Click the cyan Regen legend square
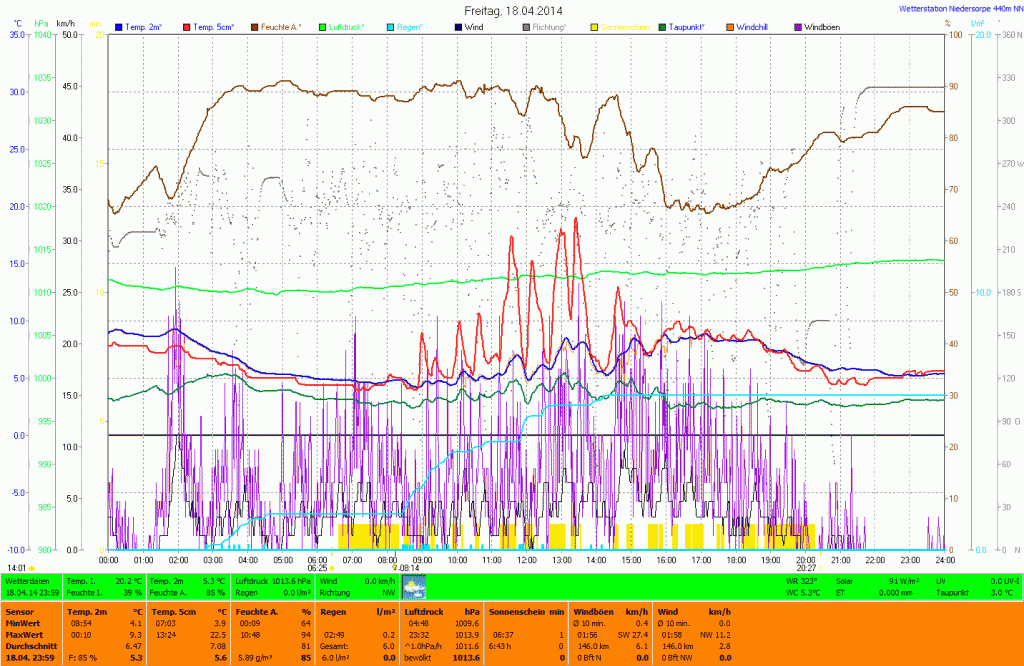Viewport: 1024px width, 666px height. tap(391, 26)
